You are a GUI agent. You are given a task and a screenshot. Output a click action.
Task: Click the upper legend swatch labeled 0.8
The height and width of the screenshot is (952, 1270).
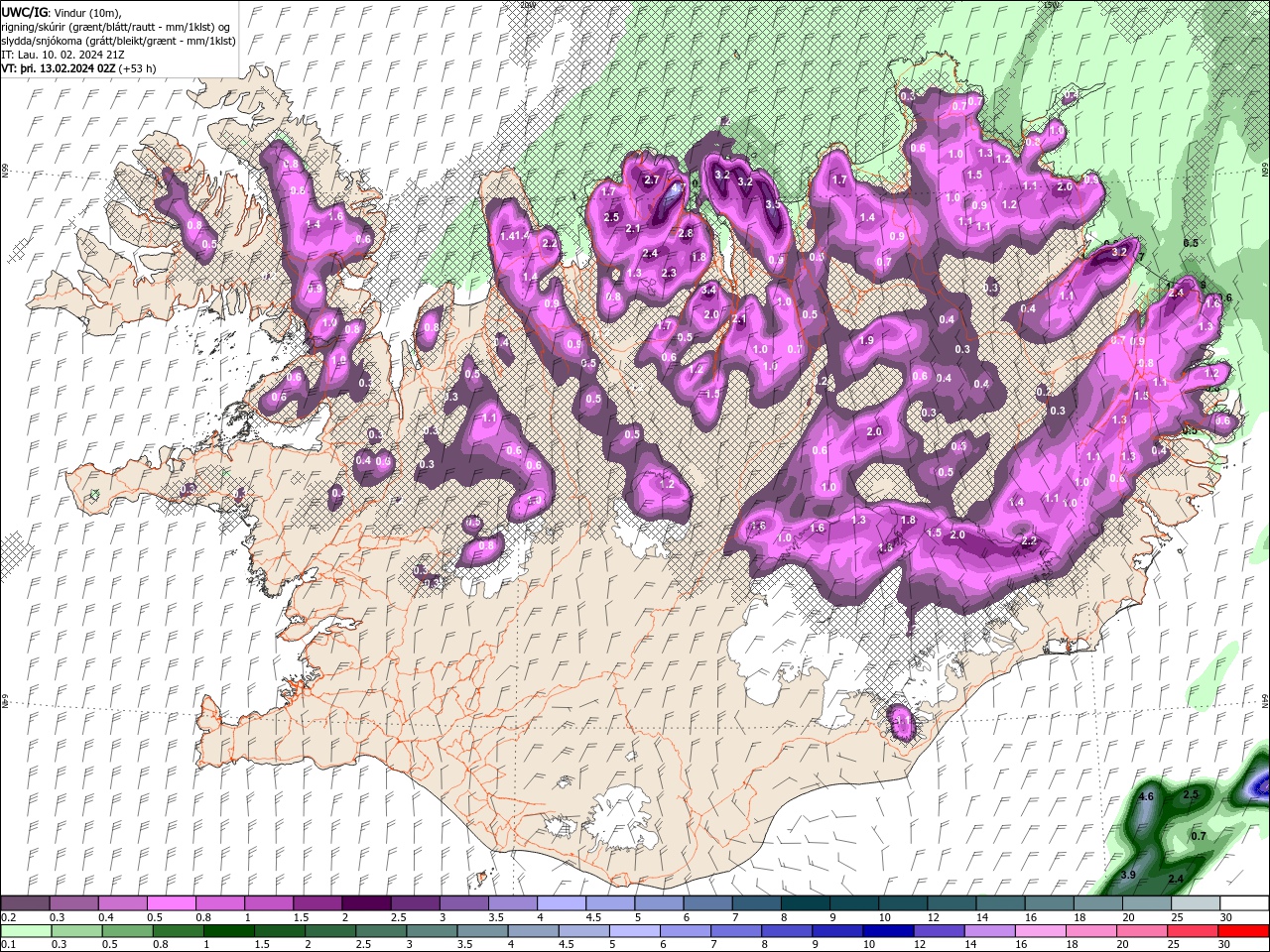(x=220, y=903)
